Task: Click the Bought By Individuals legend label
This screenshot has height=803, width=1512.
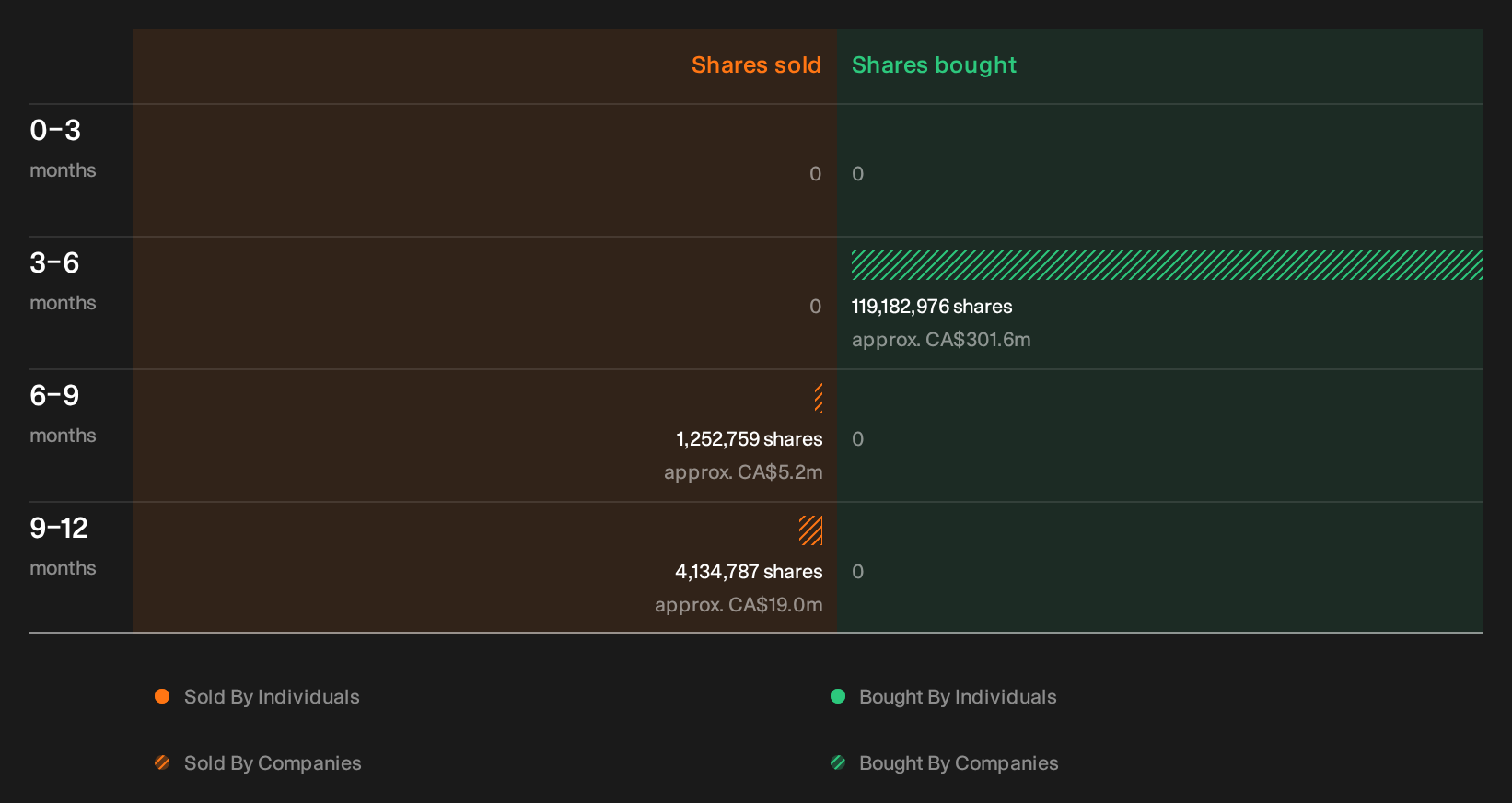Action: [x=958, y=697]
